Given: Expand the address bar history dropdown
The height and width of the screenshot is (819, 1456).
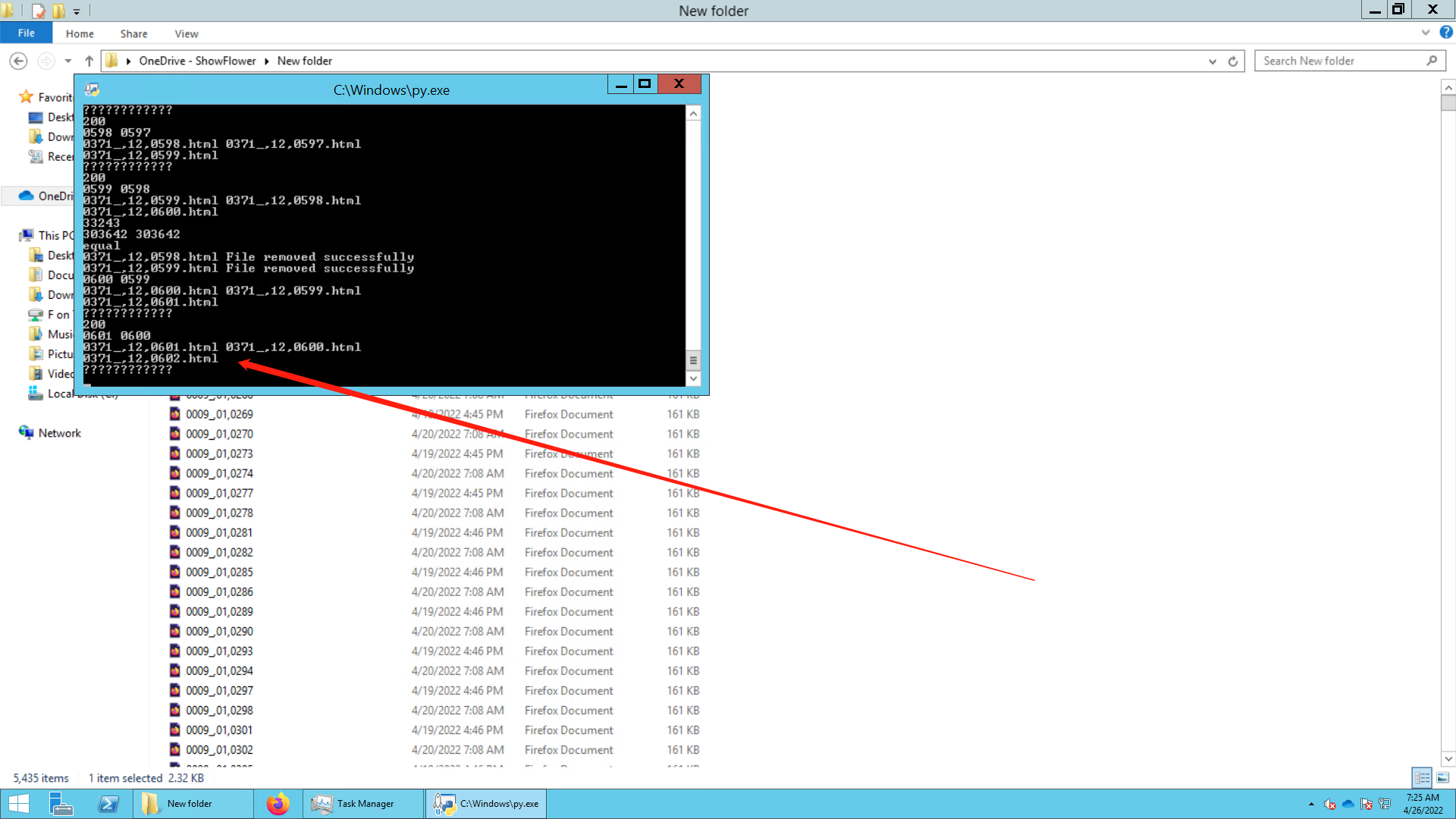Looking at the screenshot, I should click(1212, 61).
